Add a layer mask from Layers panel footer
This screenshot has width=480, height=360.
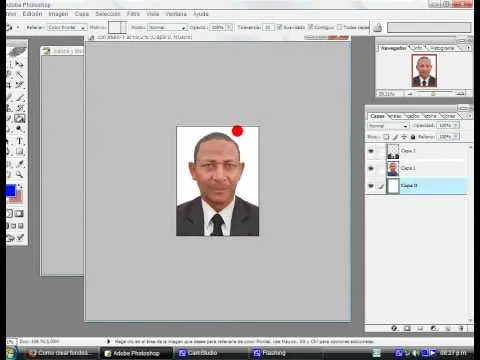[407, 328]
